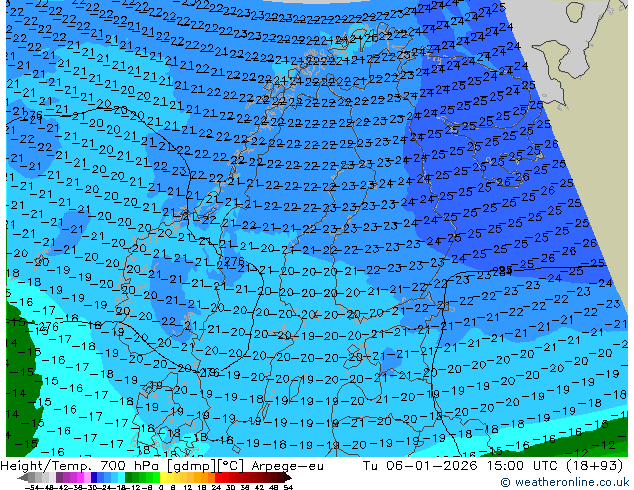
Task: Select the bright magenta swatch in the legend
Action: pos(80,477)
